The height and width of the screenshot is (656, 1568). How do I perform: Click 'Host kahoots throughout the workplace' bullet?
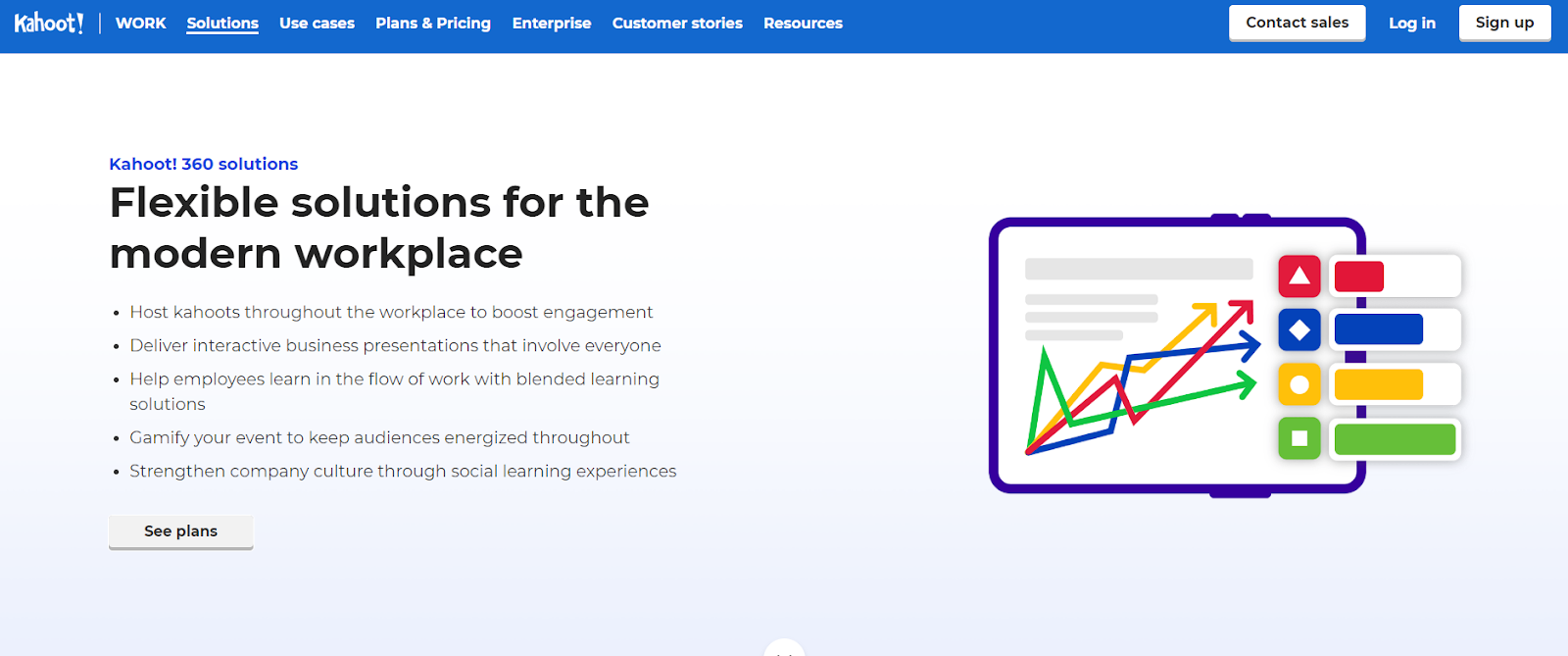[391, 312]
